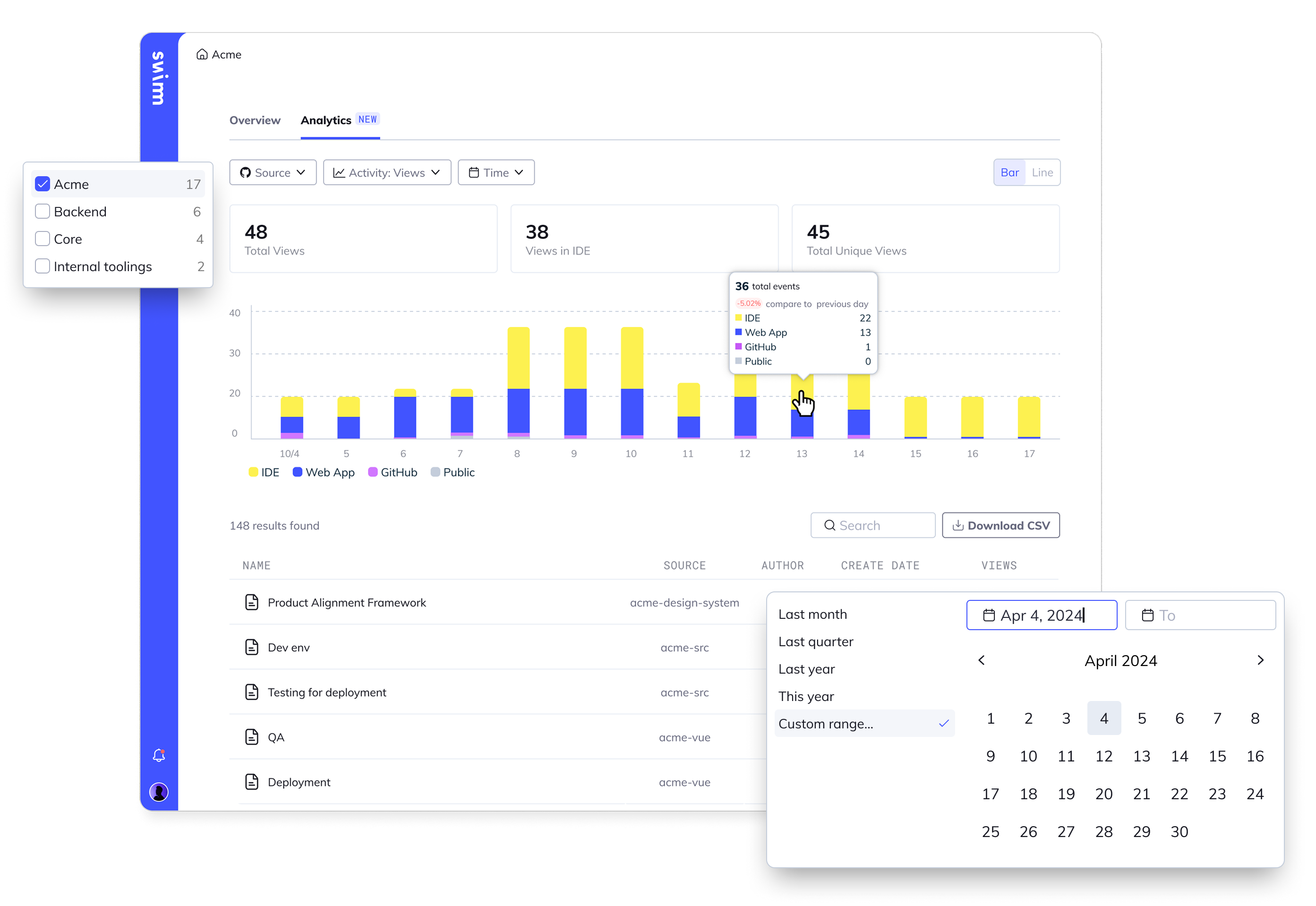Image resolution: width=1316 pixels, height=906 pixels.
Task: Click the notification bell icon in sidebar
Action: [159, 755]
